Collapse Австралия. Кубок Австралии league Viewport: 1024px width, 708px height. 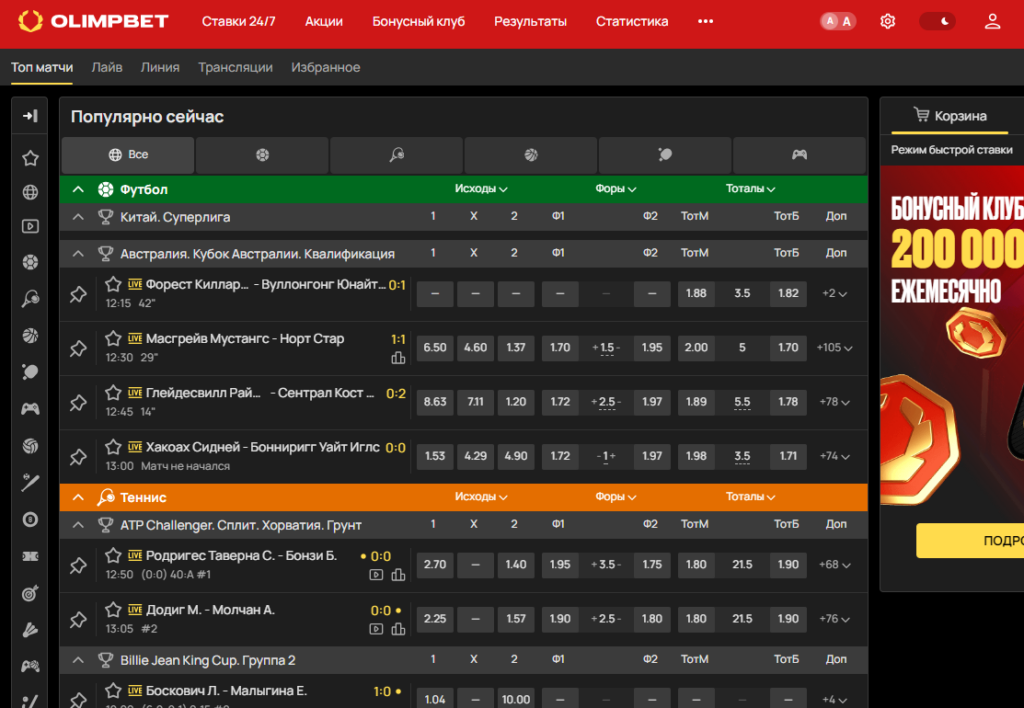(78, 253)
